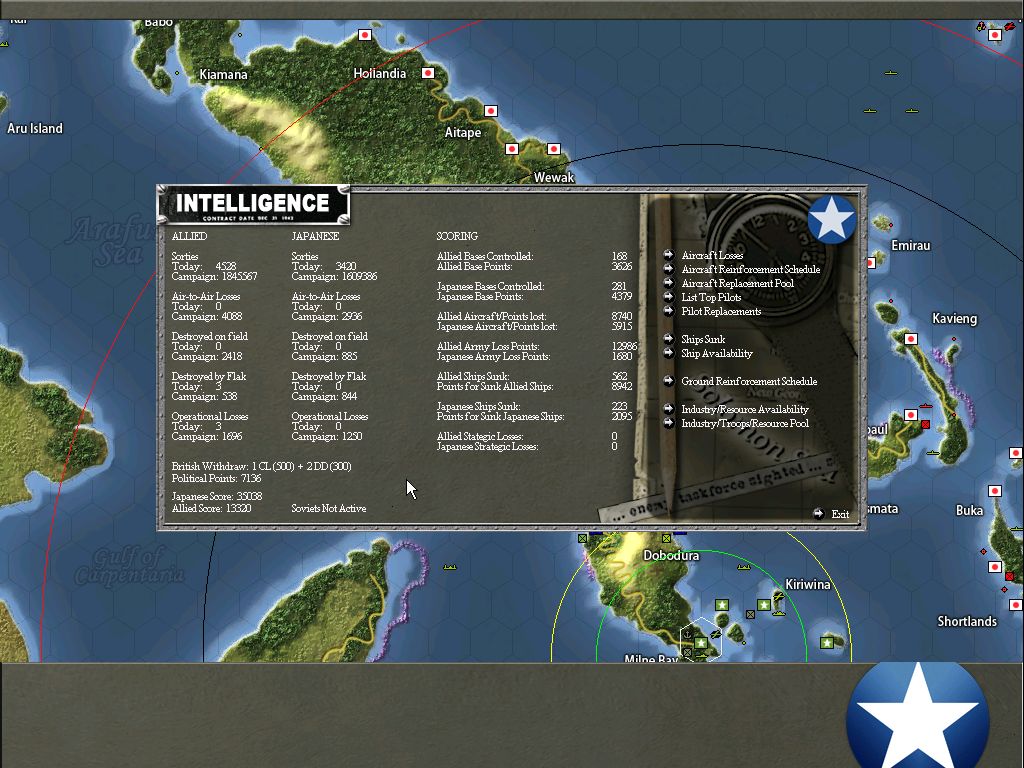The height and width of the screenshot is (768, 1024).
Task: Click the blue star emblem in Intelligence panel
Action: point(831,219)
